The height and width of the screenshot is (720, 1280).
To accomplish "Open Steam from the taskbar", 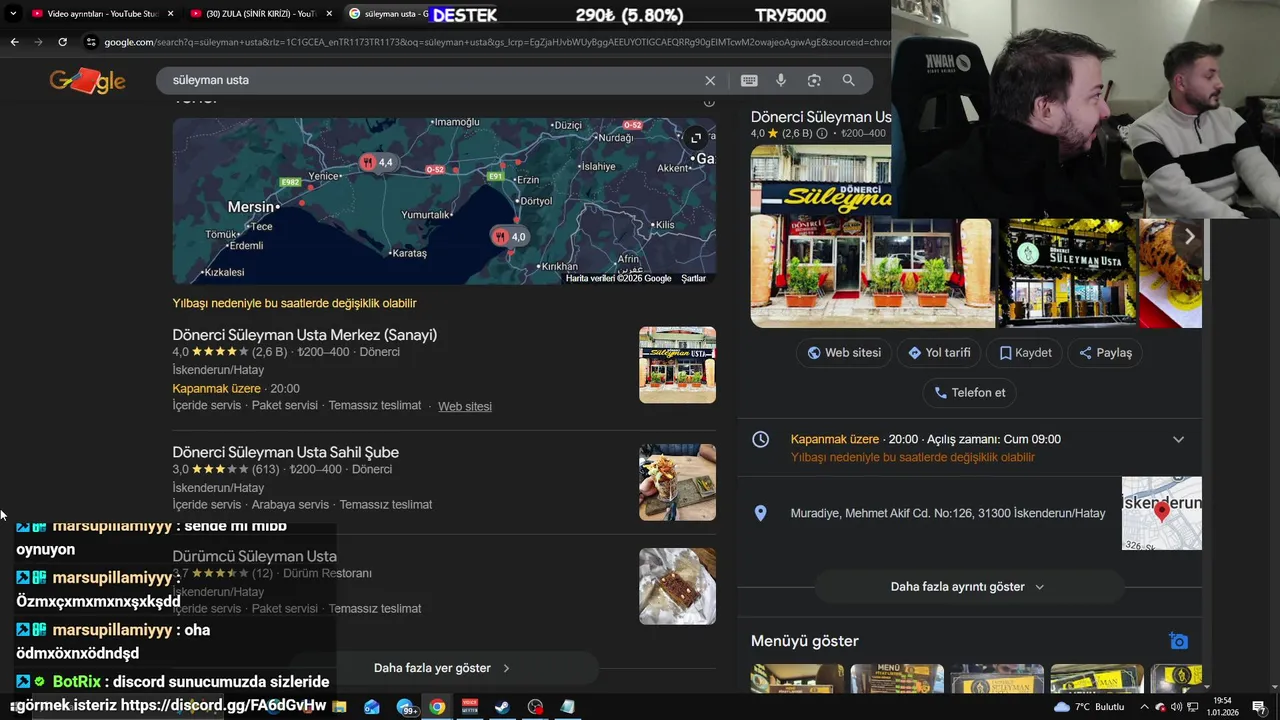I will pyautogui.click(x=502, y=707).
